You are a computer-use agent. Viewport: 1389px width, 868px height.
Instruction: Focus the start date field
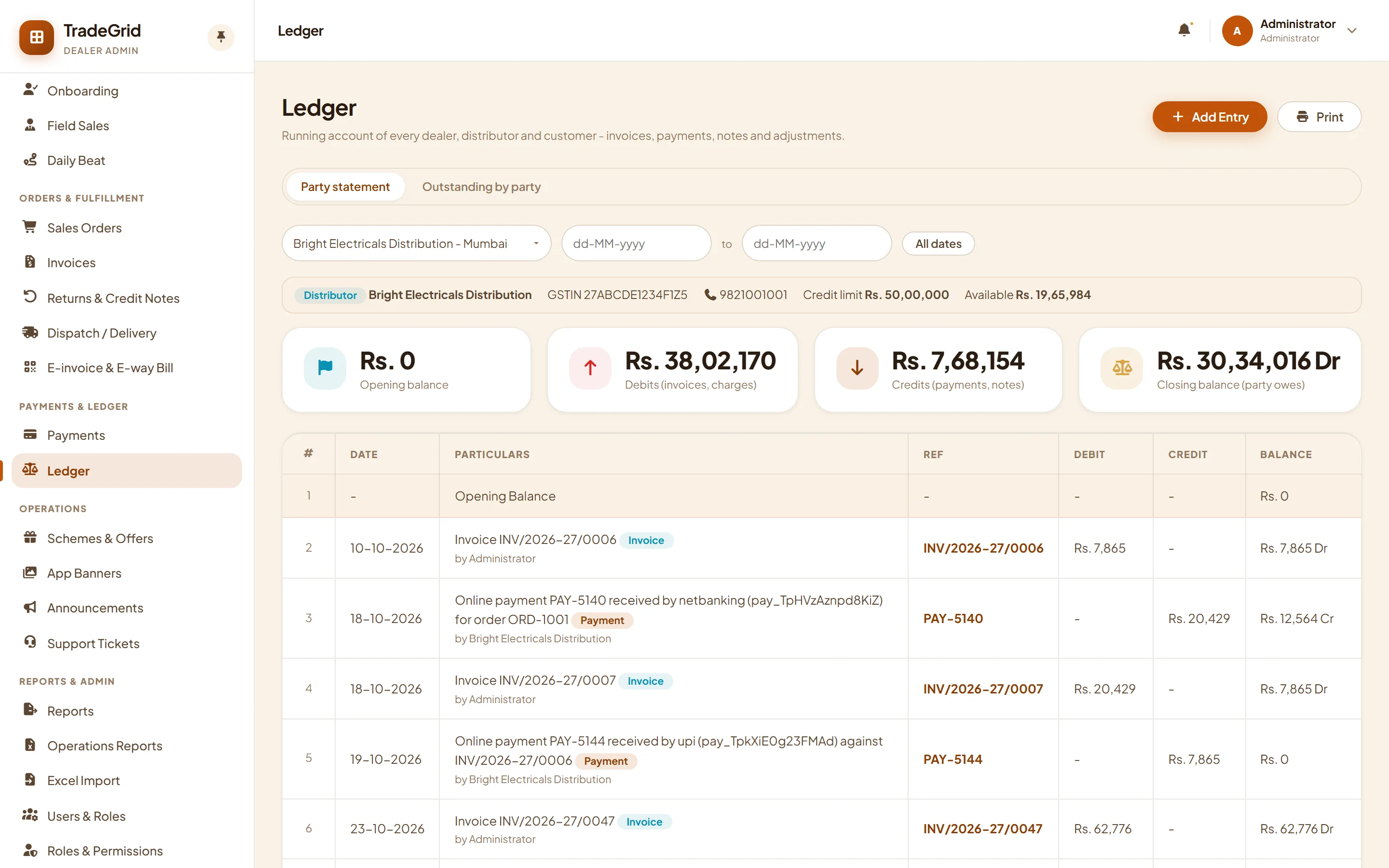pos(636,244)
